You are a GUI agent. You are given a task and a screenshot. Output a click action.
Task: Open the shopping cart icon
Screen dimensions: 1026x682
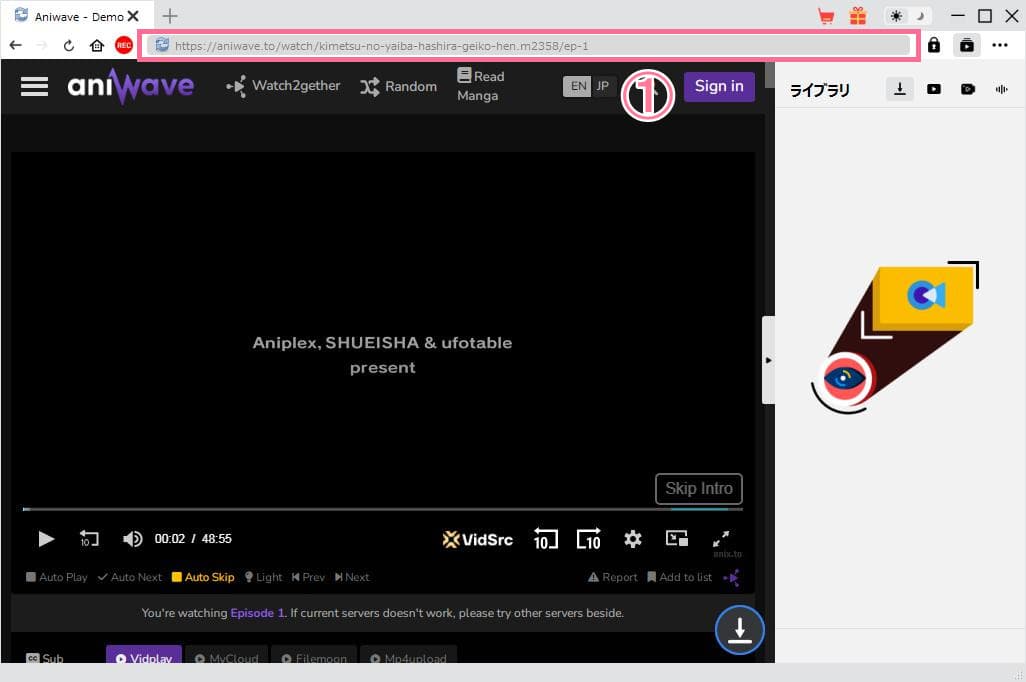point(826,16)
